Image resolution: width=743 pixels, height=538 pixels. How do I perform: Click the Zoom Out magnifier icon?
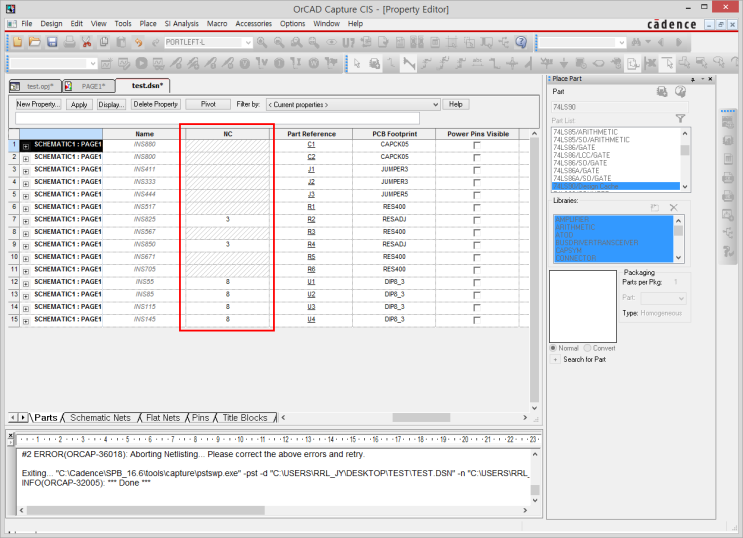tap(279, 42)
